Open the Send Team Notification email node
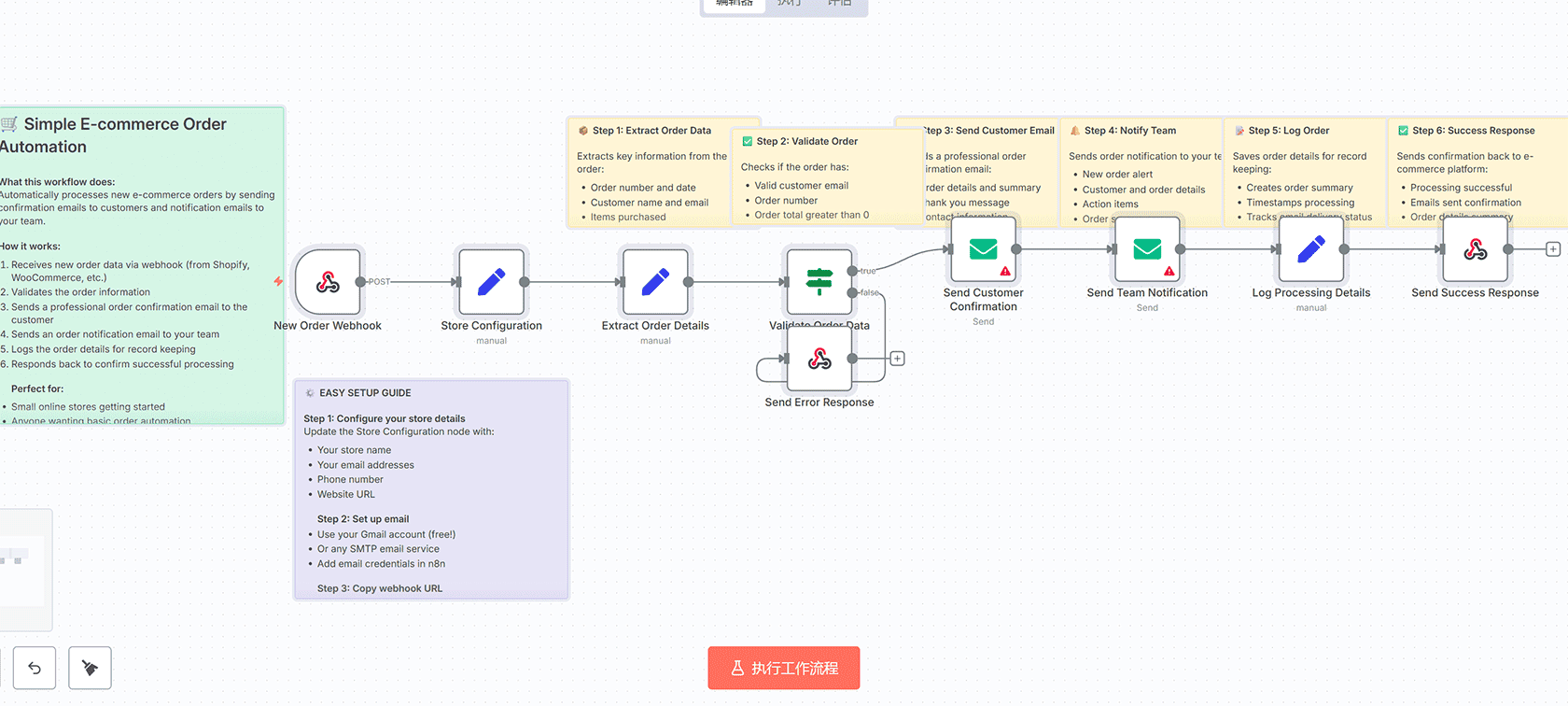This screenshot has height=706, width=1568. click(x=1147, y=249)
